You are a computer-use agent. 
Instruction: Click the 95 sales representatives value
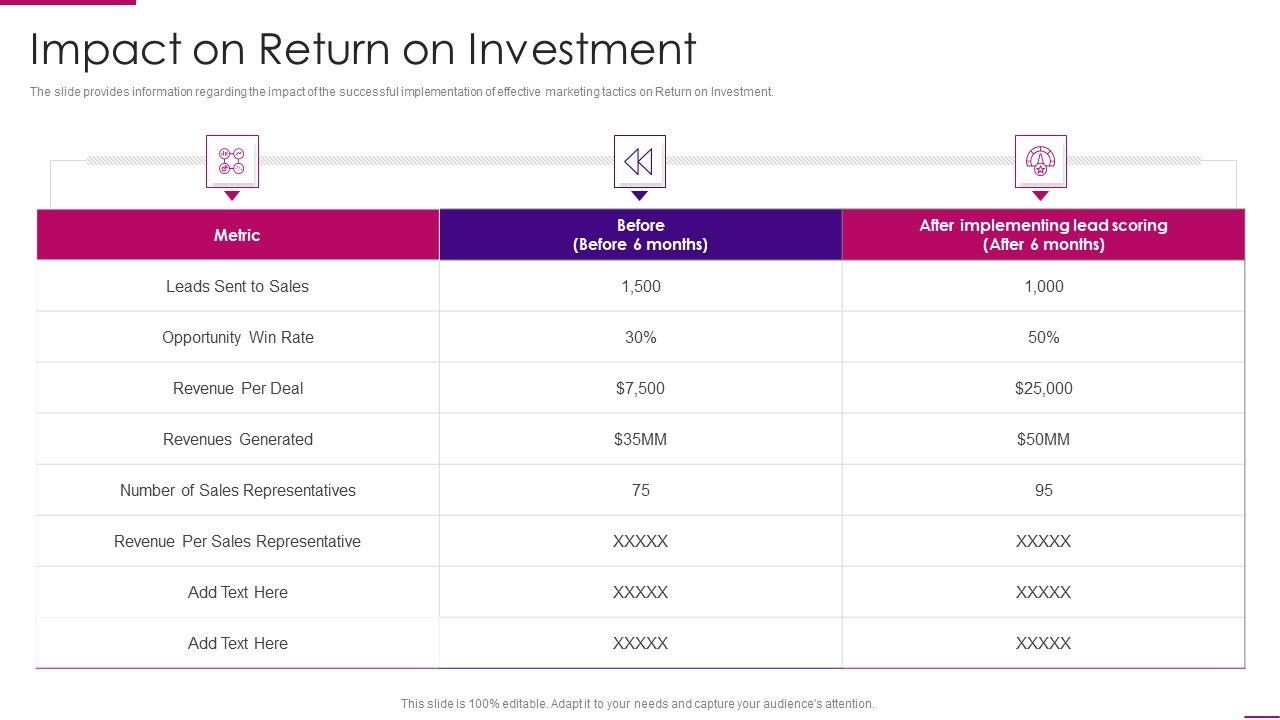[1043, 490]
